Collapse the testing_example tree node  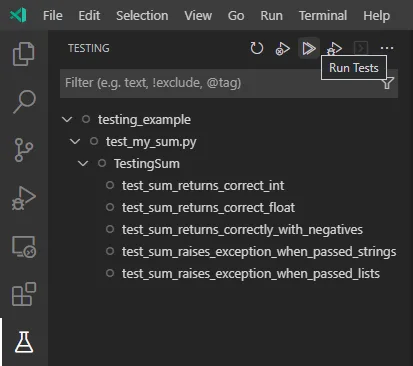tap(67, 119)
